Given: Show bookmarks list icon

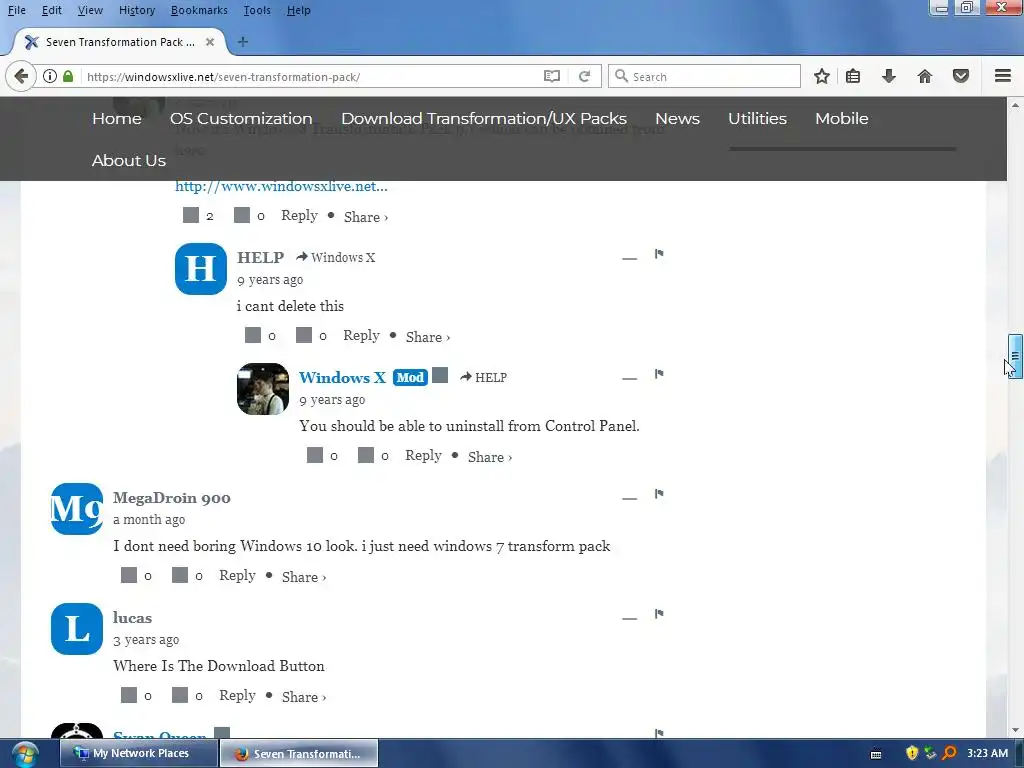Looking at the screenshot, I should pyautogui.click(x=852, y=76).
